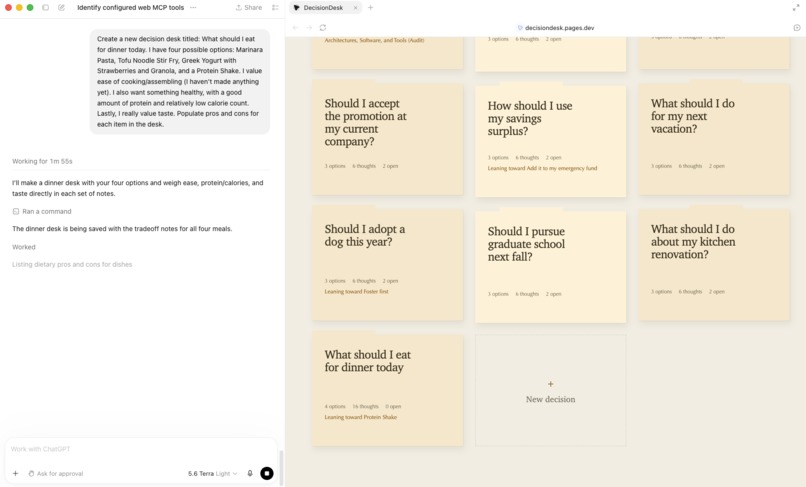
Task: Open the more options ellipsis beside chat title
Action: 193,8
